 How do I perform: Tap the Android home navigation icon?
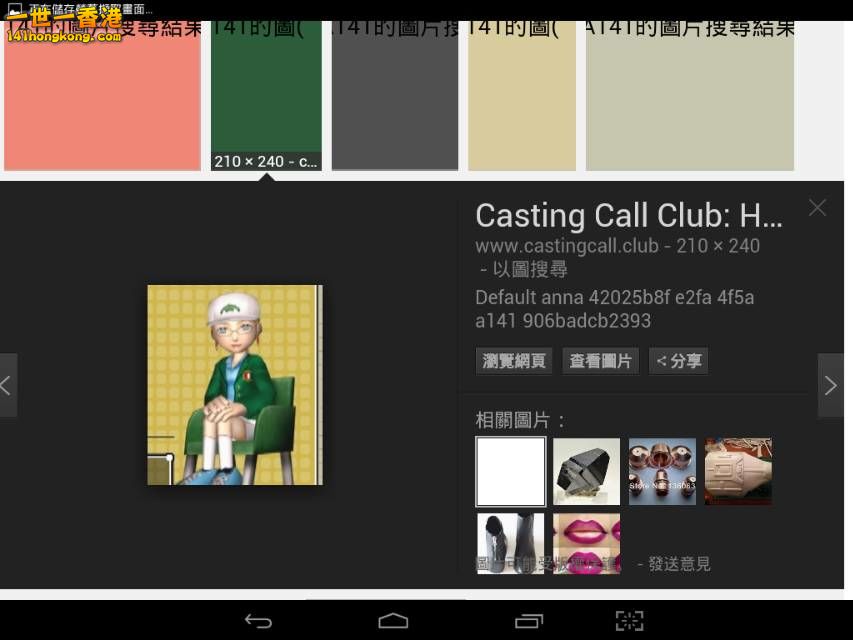tap(393, 621)
